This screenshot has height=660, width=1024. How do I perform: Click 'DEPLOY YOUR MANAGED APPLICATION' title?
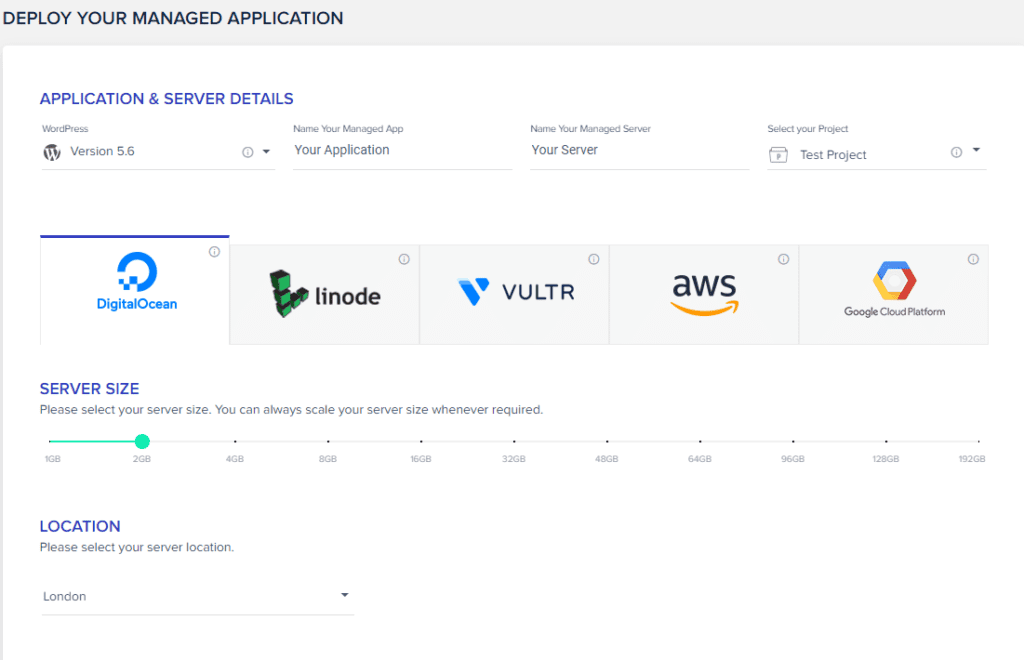pyautogui.click(x=173, y=18)
